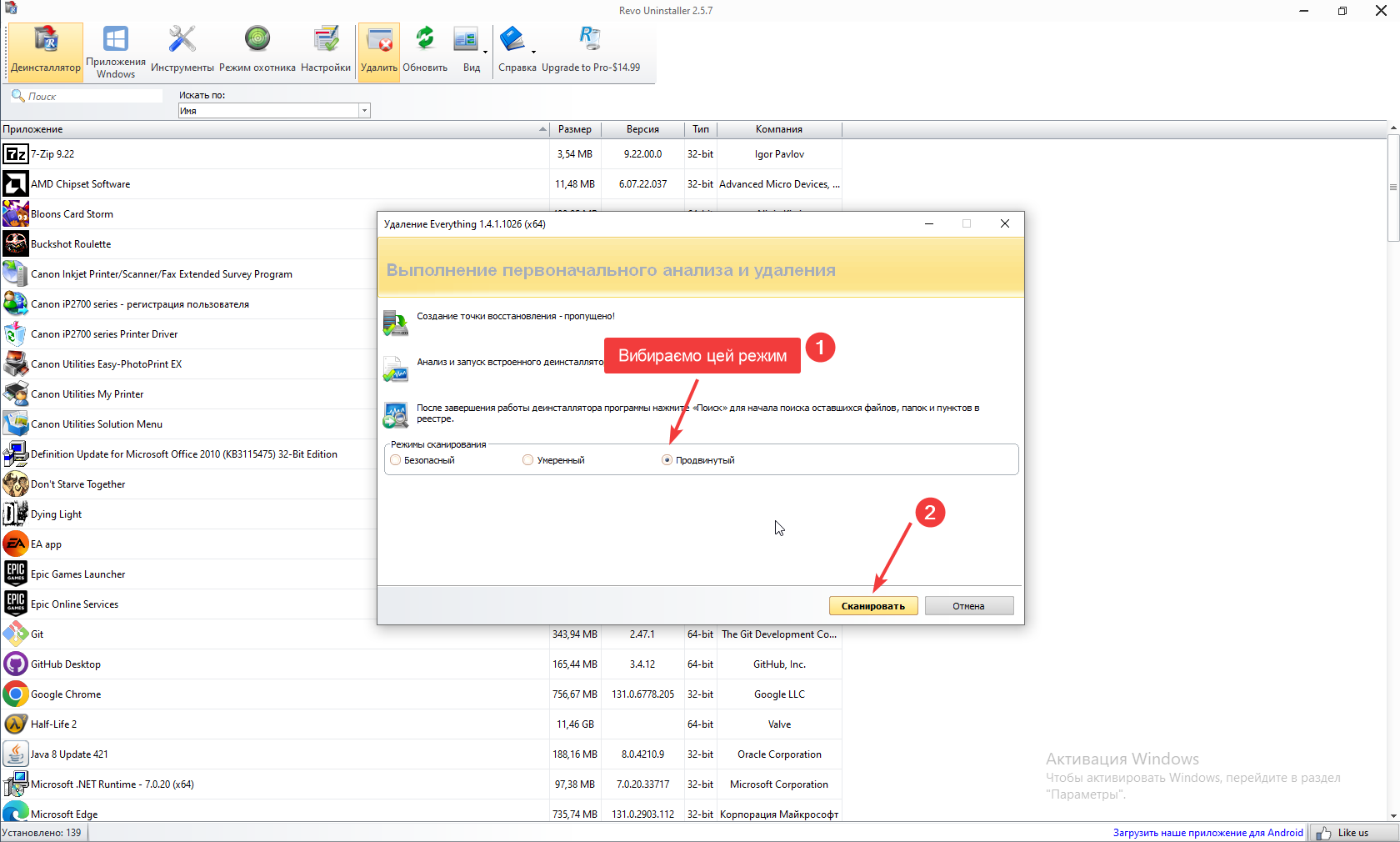Sort list by Размер column header
This screenshot has width=1400, height=842.
pyautogui.click(x=575, y=129)
